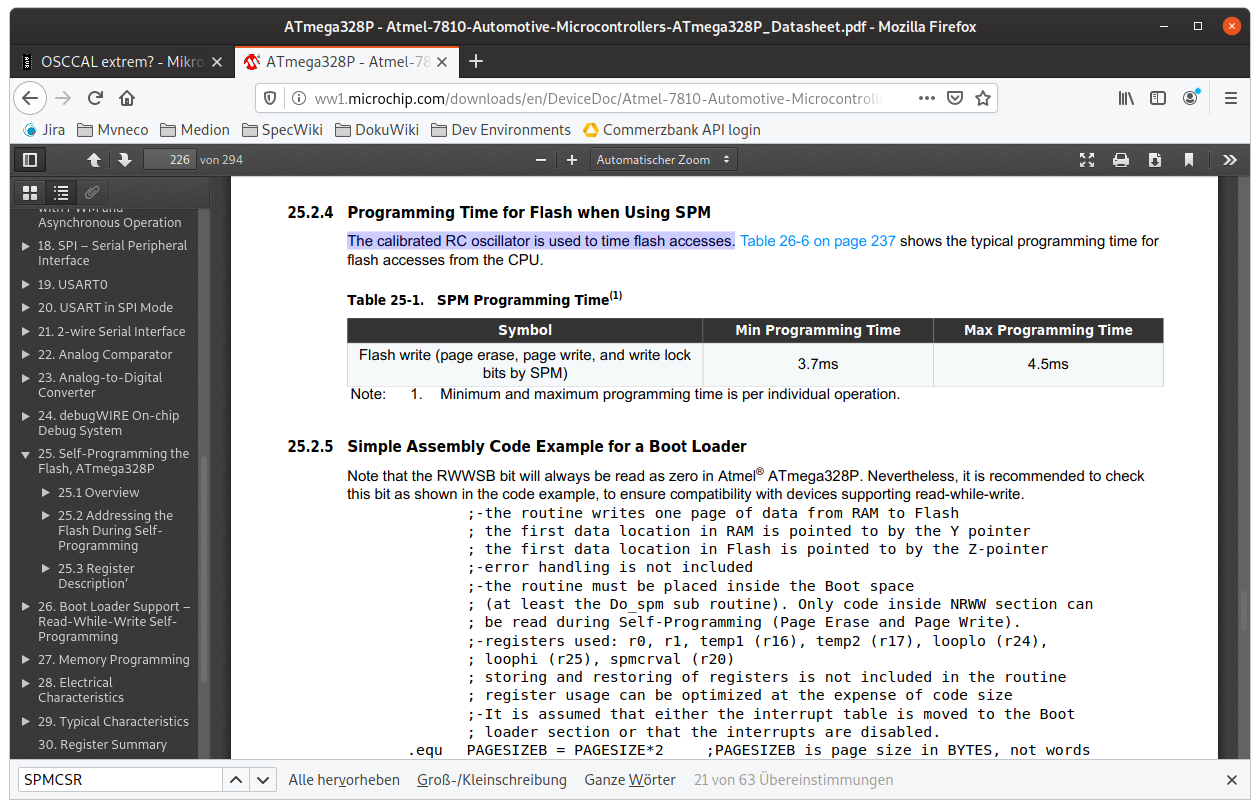The image size is (1260, 809).
Task: Find the next SPMCSR match
Action: tap(263, 780)
